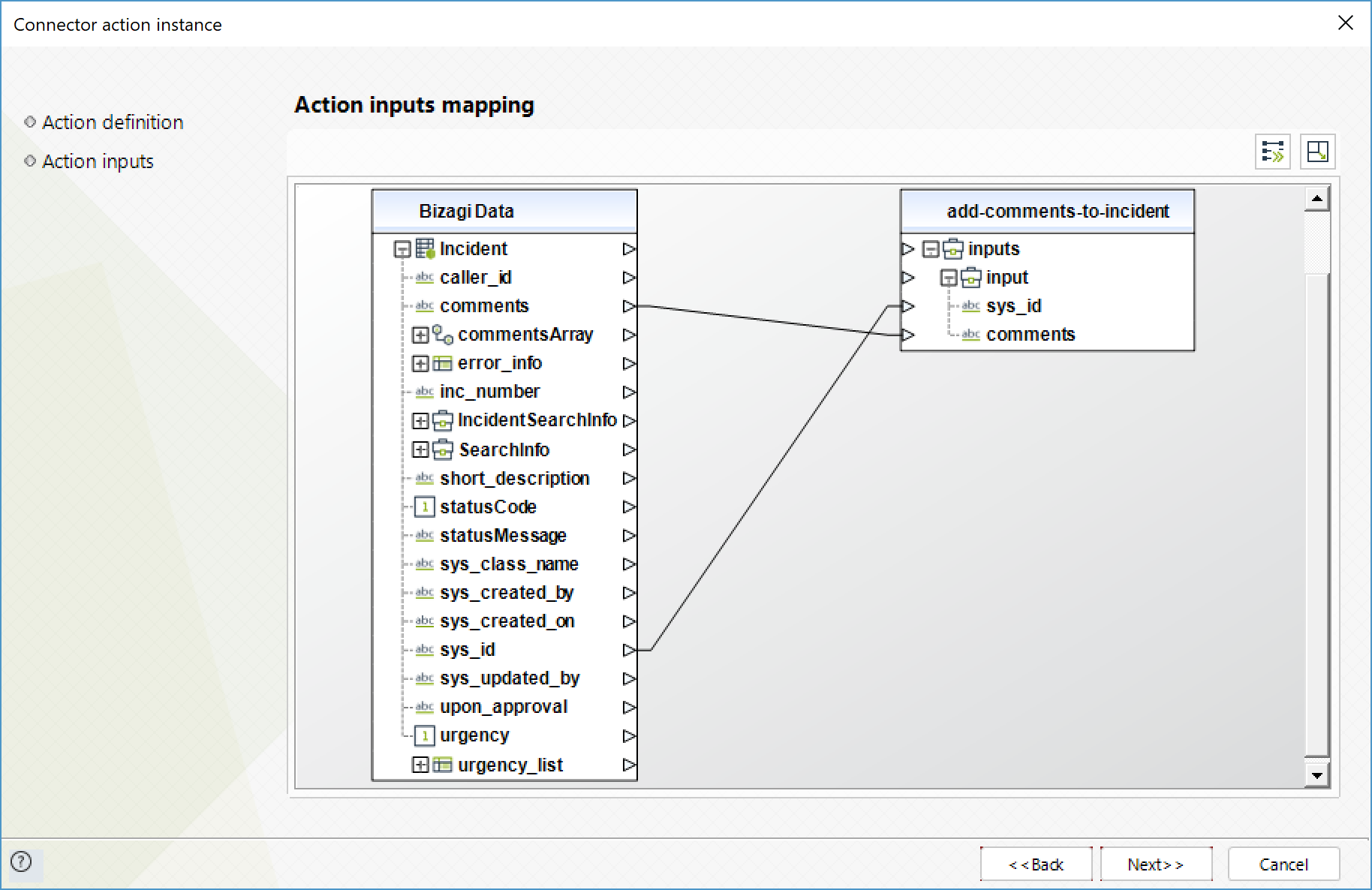Click the fit-to-window layout icon

tap(1317, 152)
